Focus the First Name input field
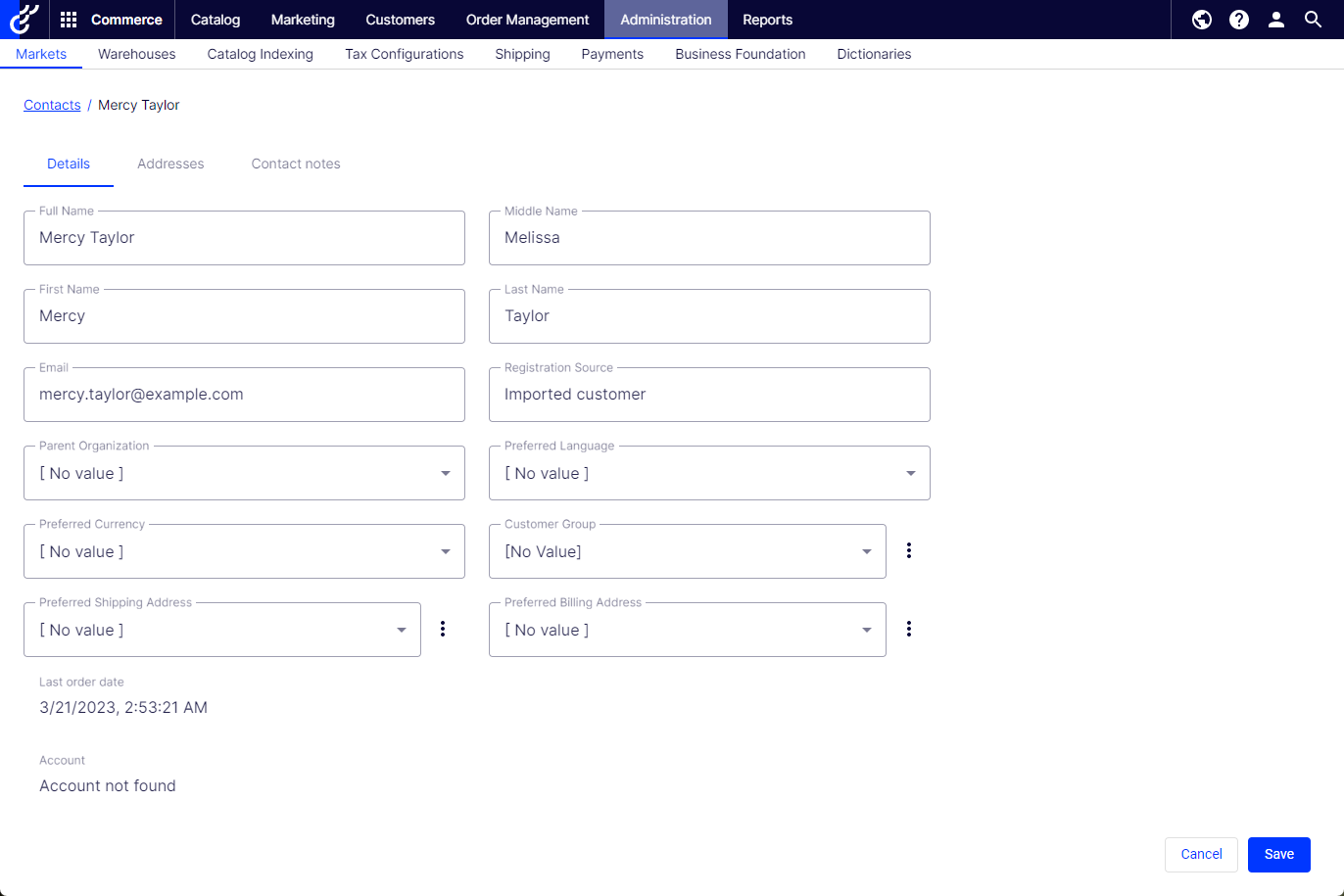 (x=244, y=316)
